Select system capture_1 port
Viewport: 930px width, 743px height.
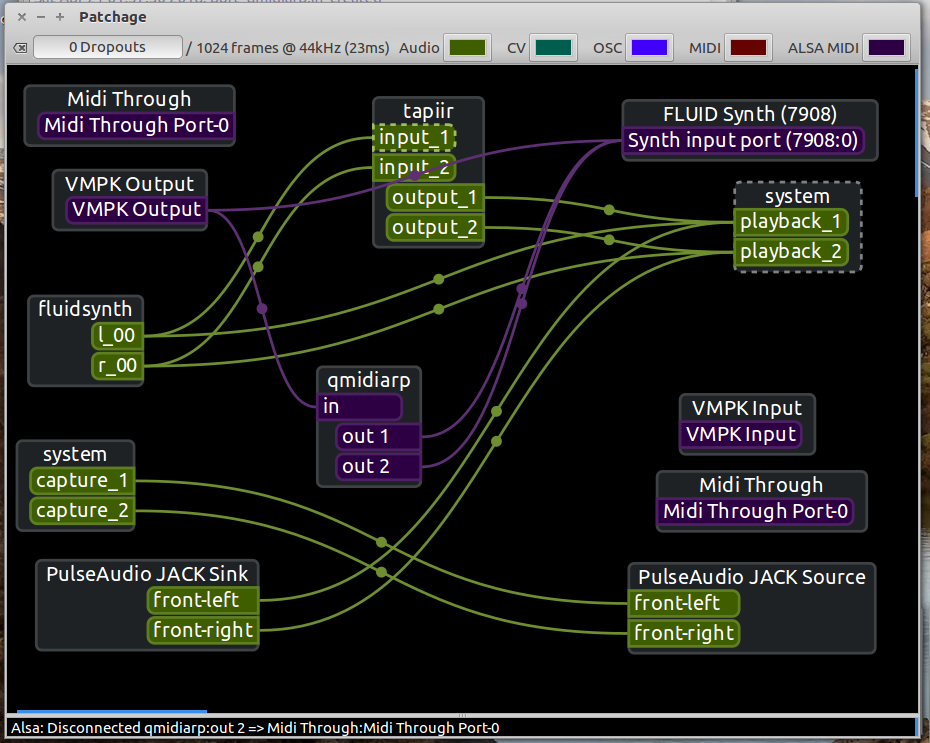pyautogui.click(x=82, y=481)
